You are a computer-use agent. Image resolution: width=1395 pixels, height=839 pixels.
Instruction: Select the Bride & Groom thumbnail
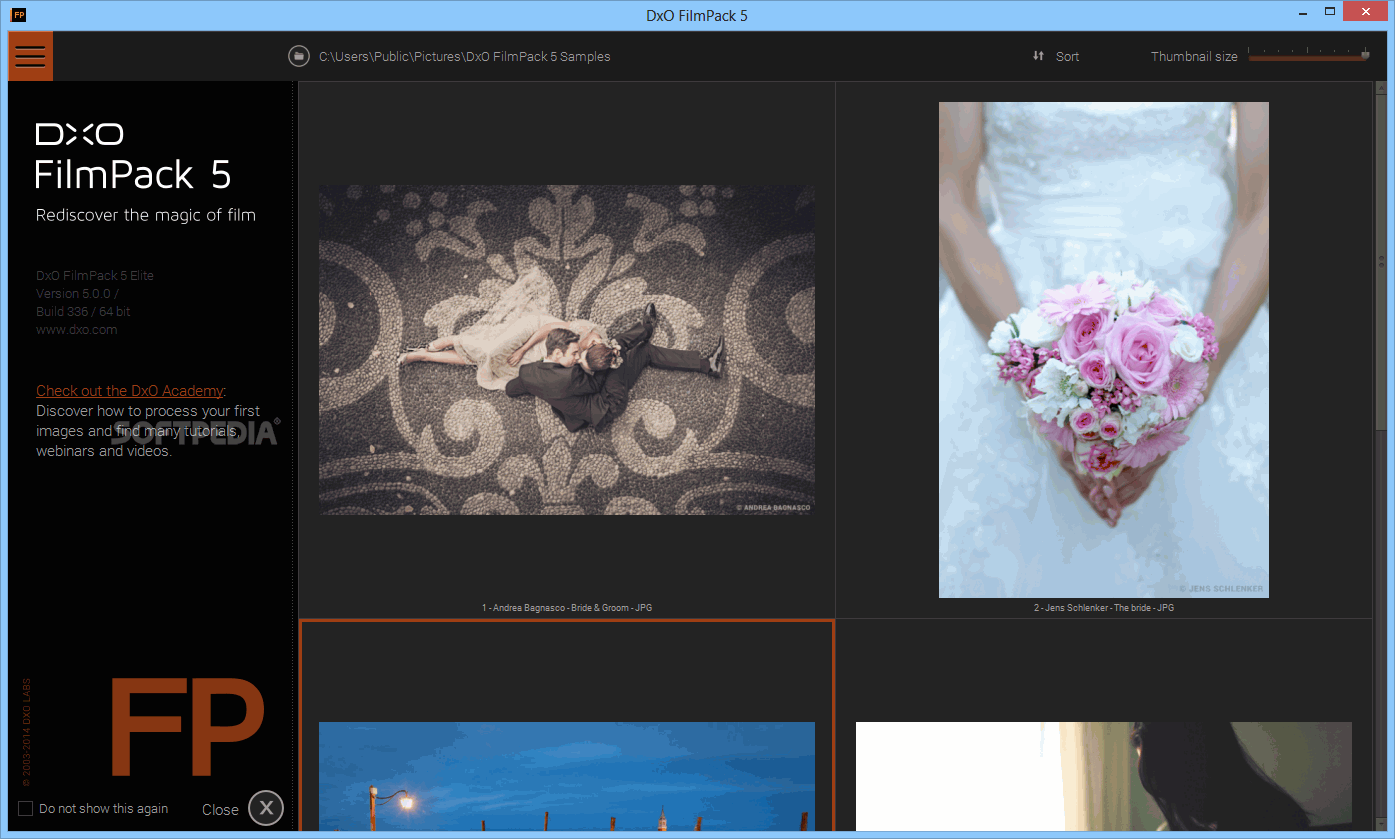(x=567, y=350)
